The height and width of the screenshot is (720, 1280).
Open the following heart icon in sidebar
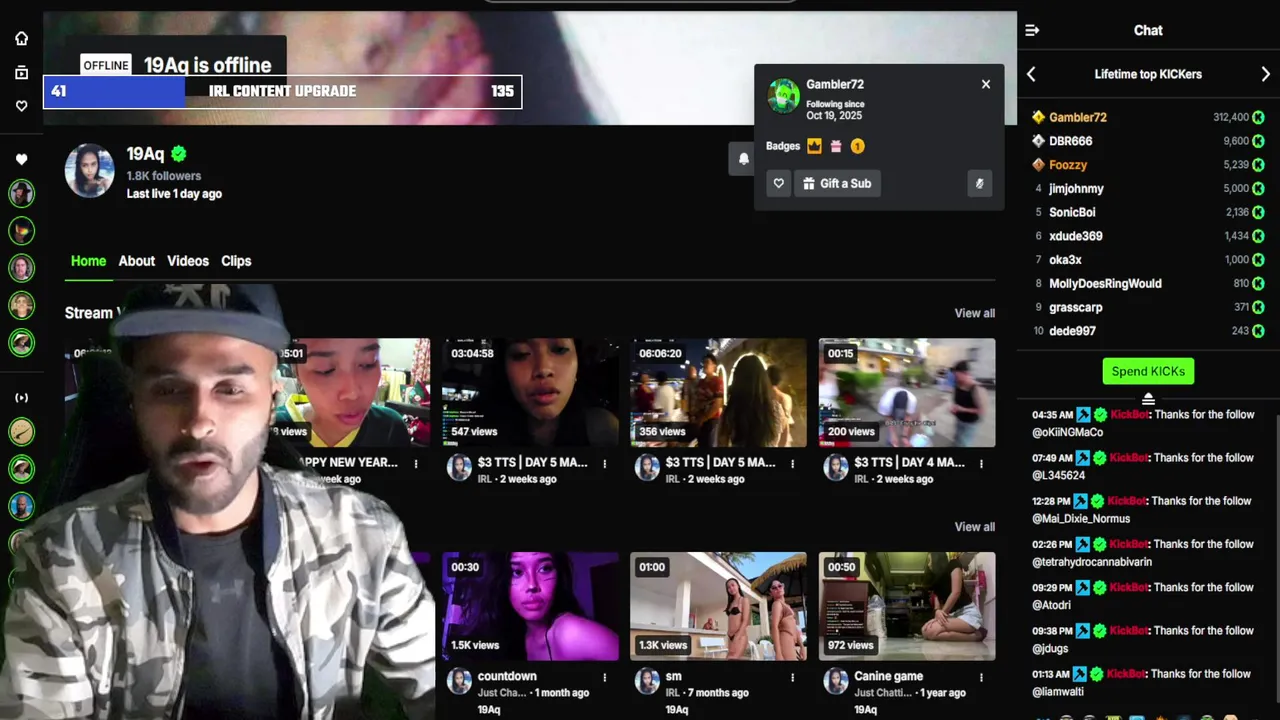[x=21, y=106]
